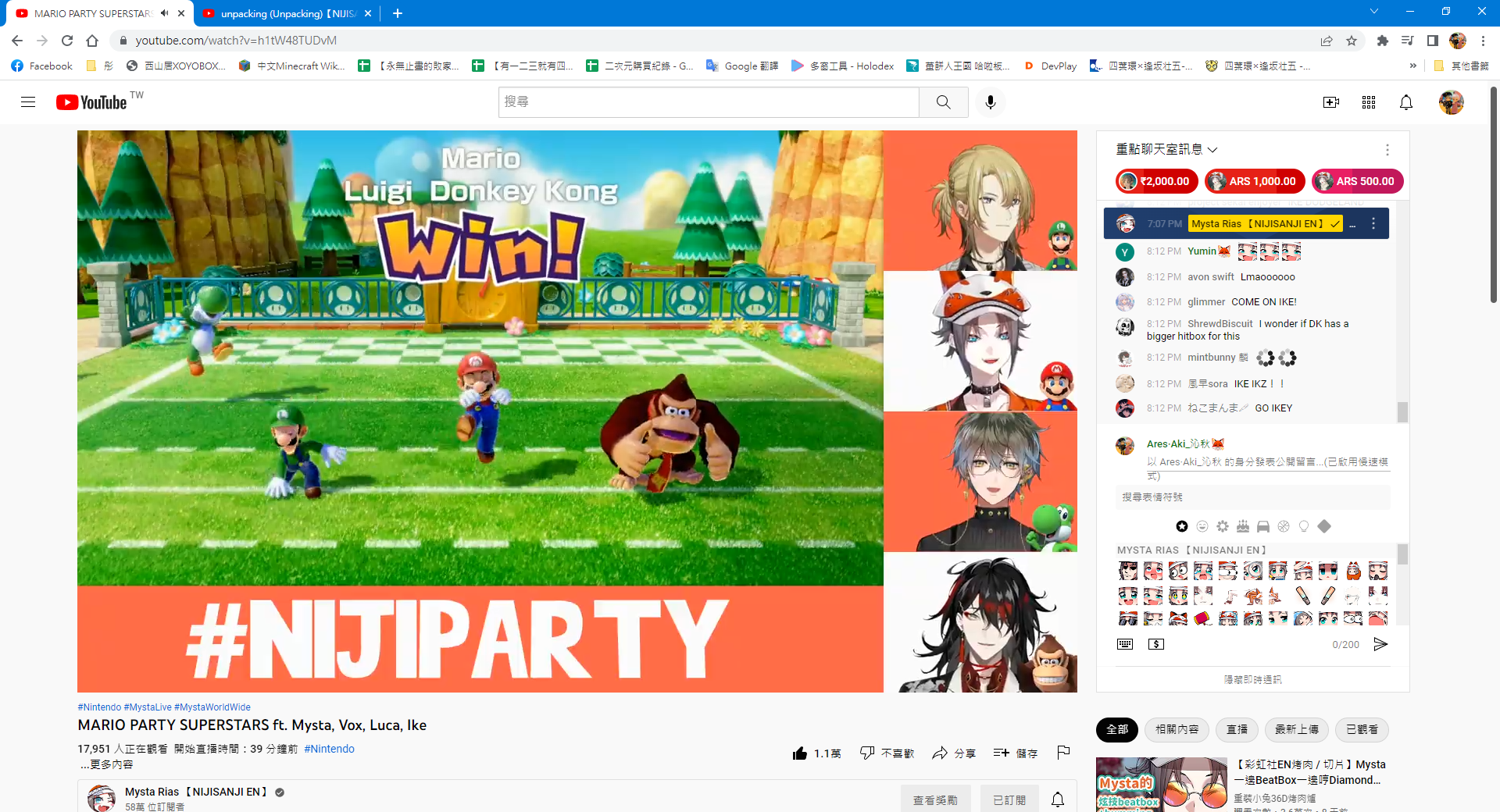This screenshot has height=812, width=1500.
Task: Toggle the Chrome side panel icon
Action: click(1432, 41)
